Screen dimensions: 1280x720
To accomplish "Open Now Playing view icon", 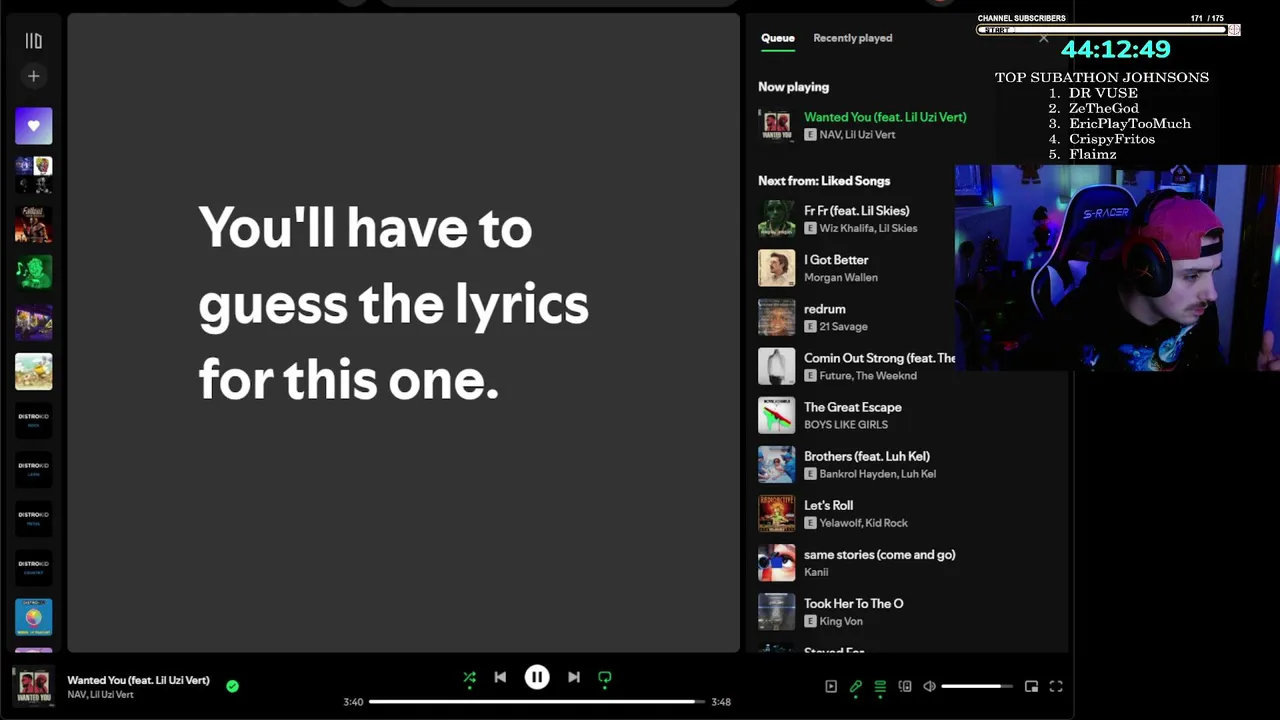I will coord(831,686).
